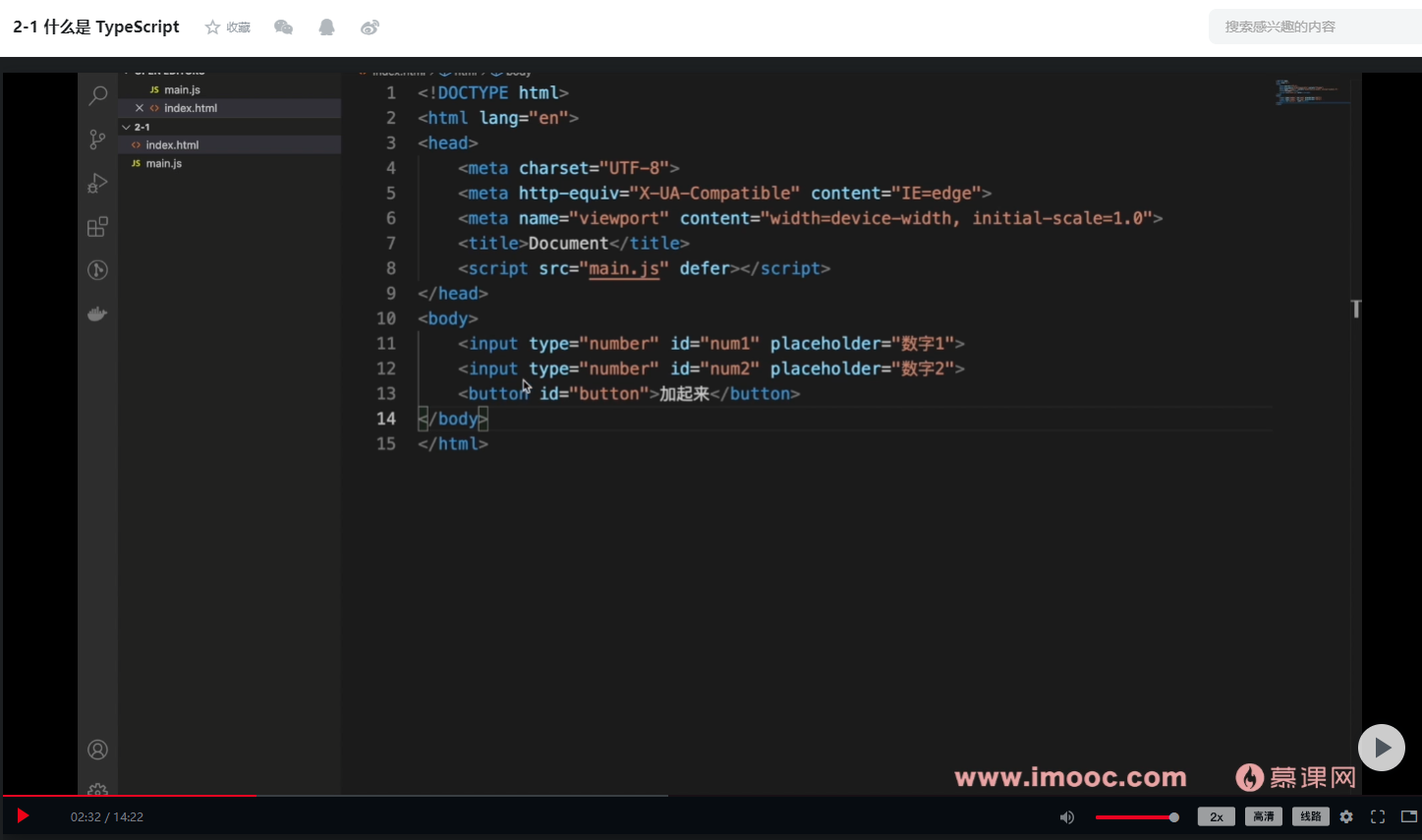
Task: Toggle widescreen mode icon at far right
Action: pos(1408,816)
